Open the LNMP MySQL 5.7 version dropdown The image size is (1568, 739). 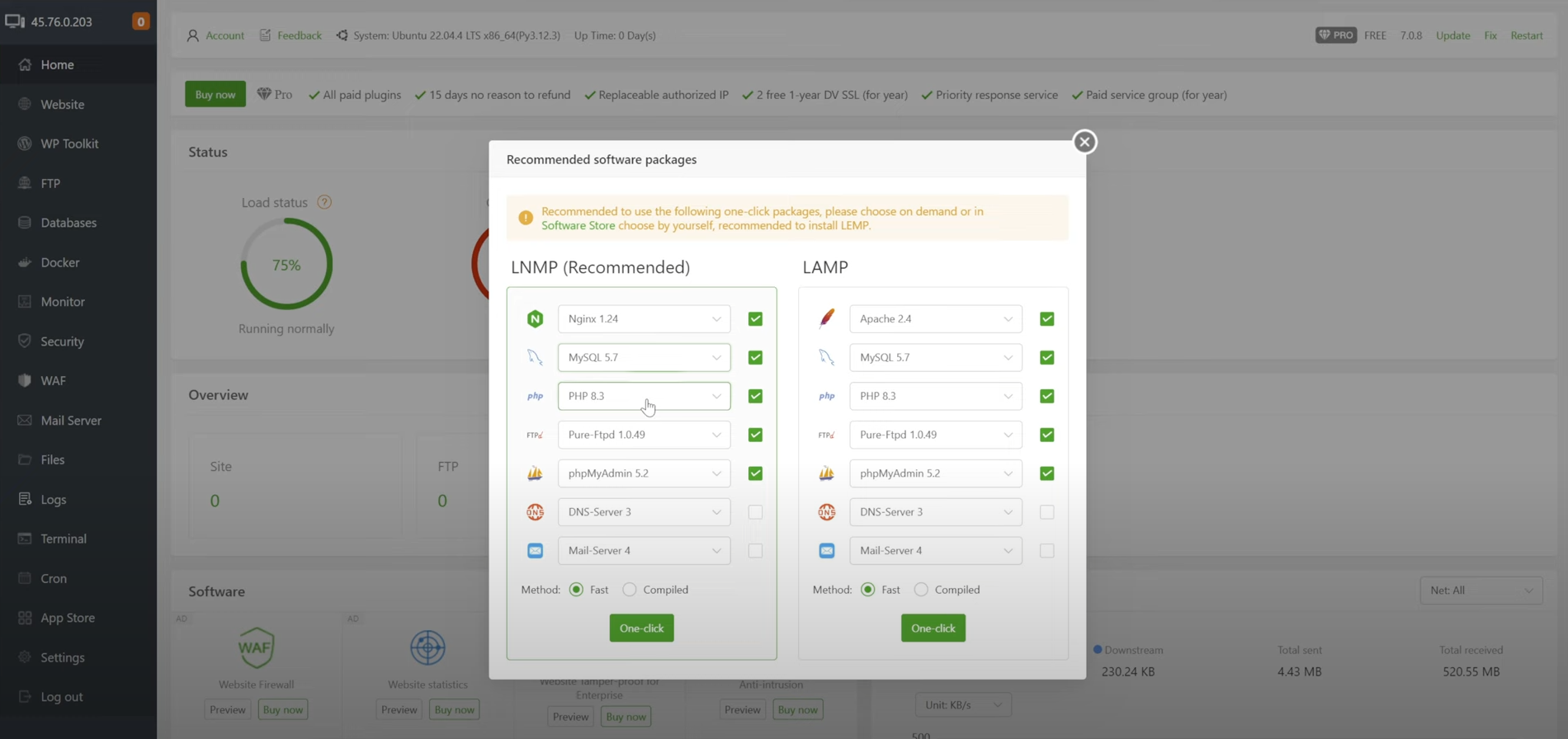(x=644, y=357)
